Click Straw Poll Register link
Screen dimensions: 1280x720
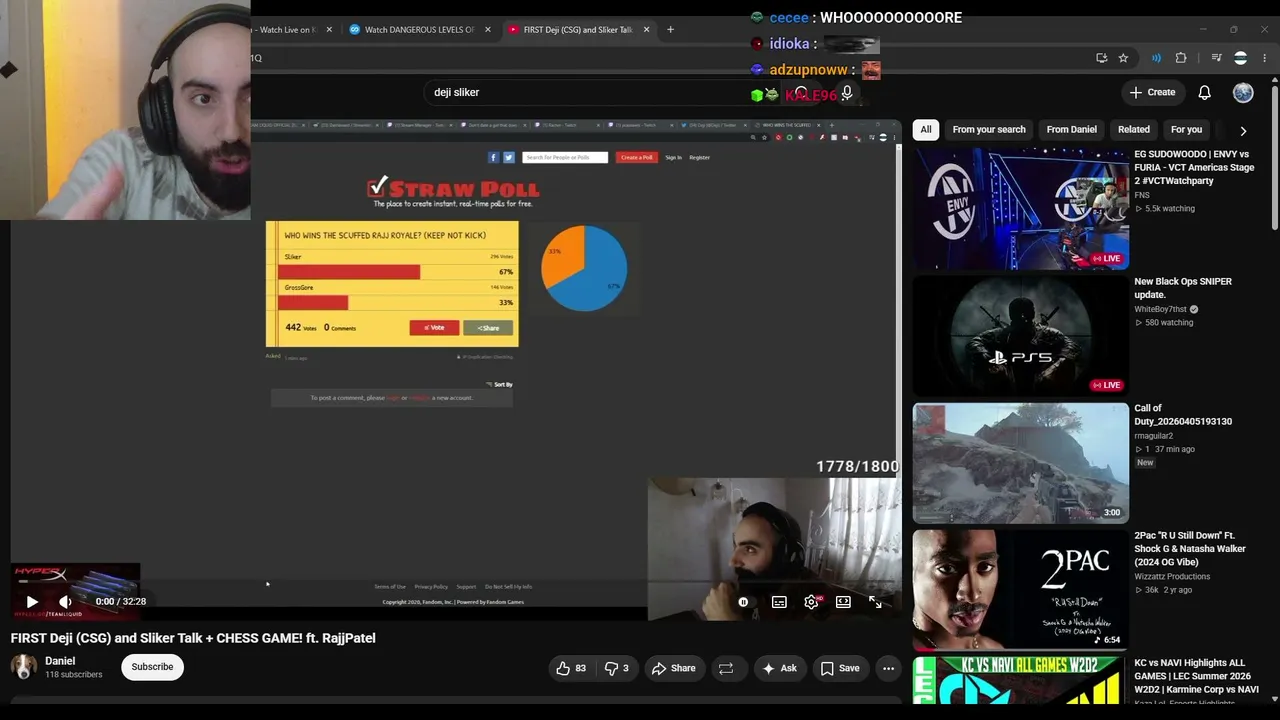coord(699,157)
